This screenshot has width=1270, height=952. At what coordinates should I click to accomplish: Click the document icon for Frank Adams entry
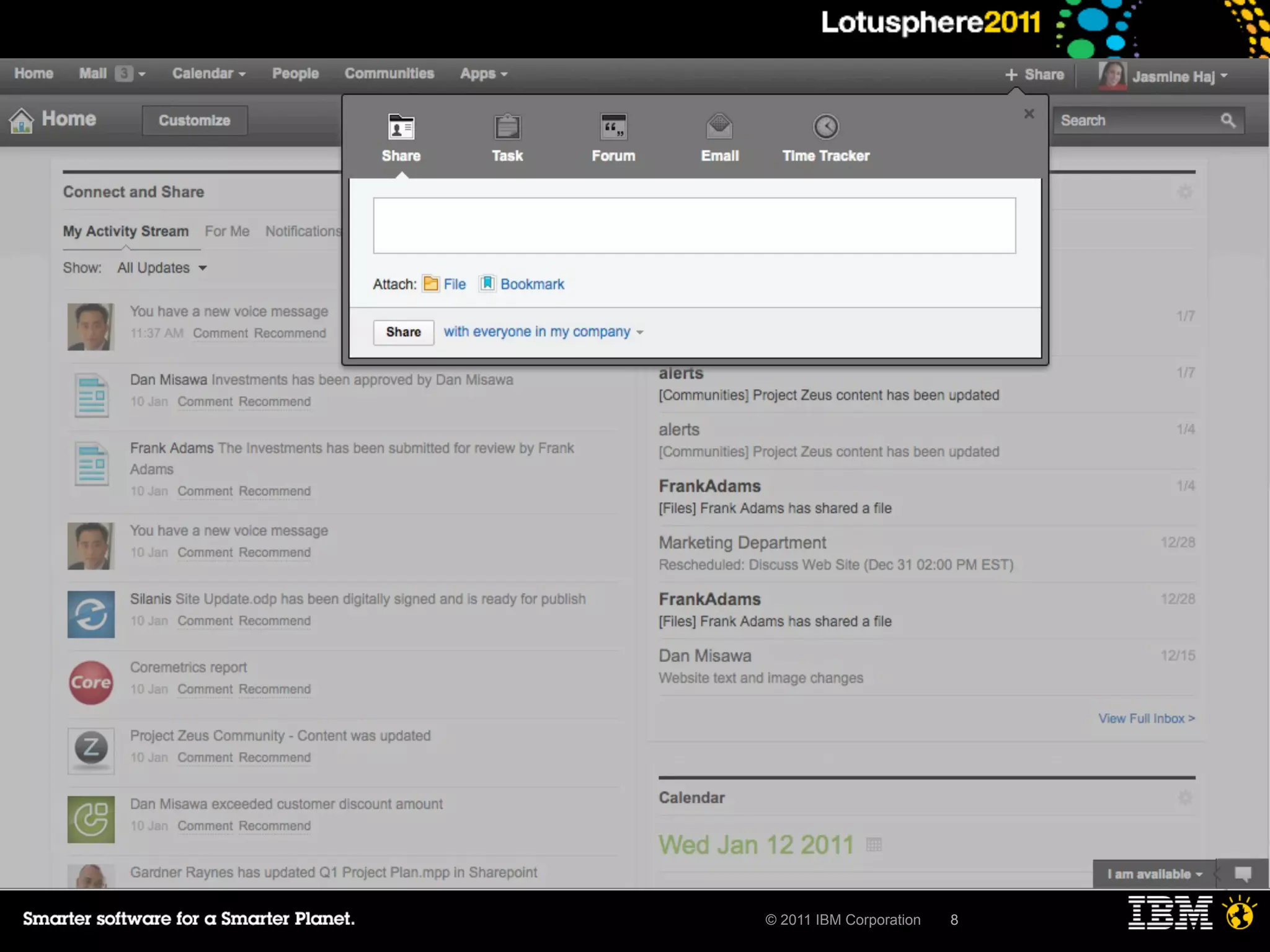(x=92, y=464)
